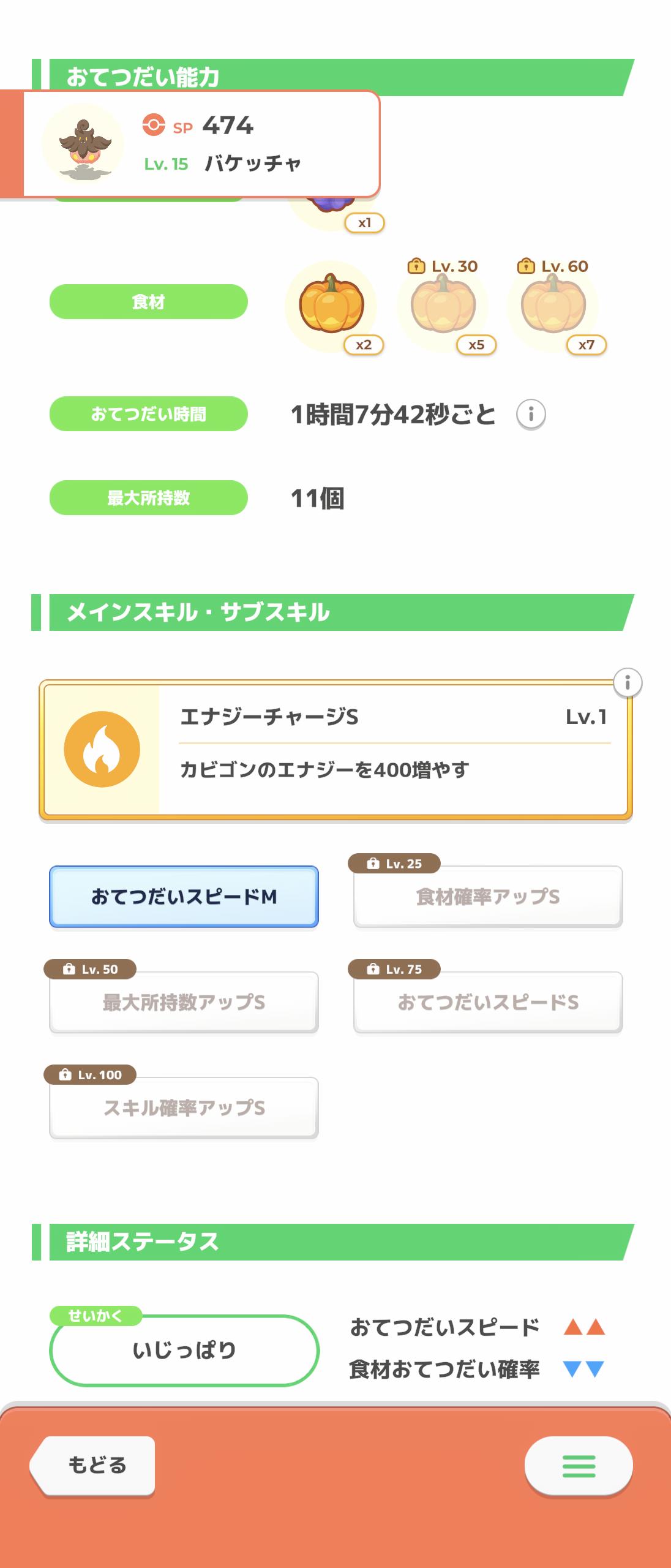This screenshot has width=671, height=1568.
Task: Tap locked 食材確率アップS sub skill
Action: 488,897
